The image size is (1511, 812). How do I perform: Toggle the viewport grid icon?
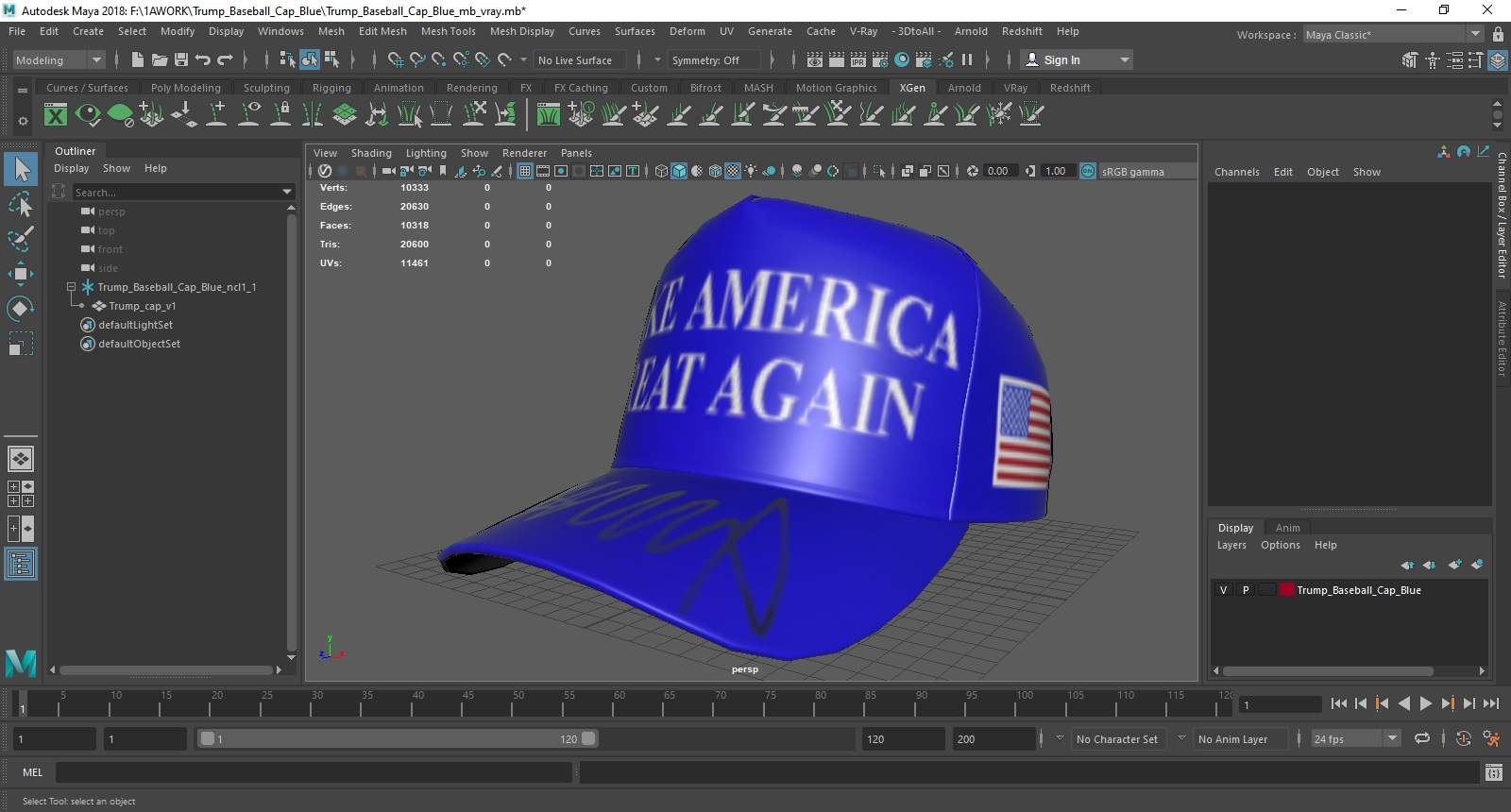tap(525, 171)
